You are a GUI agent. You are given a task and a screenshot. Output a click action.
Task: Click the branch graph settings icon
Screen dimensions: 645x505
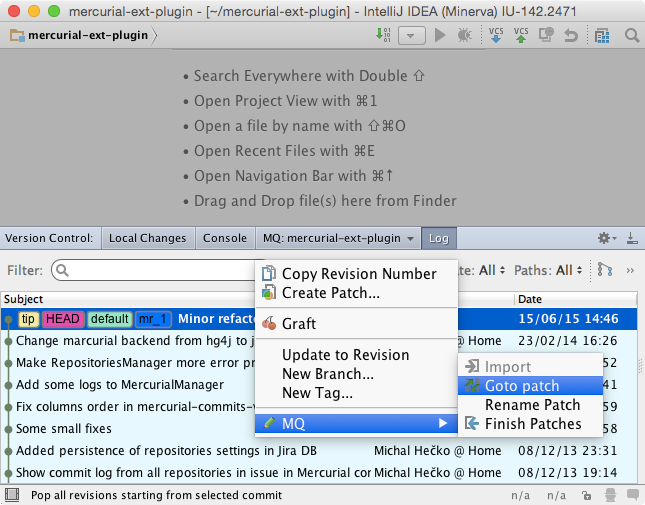605,270
